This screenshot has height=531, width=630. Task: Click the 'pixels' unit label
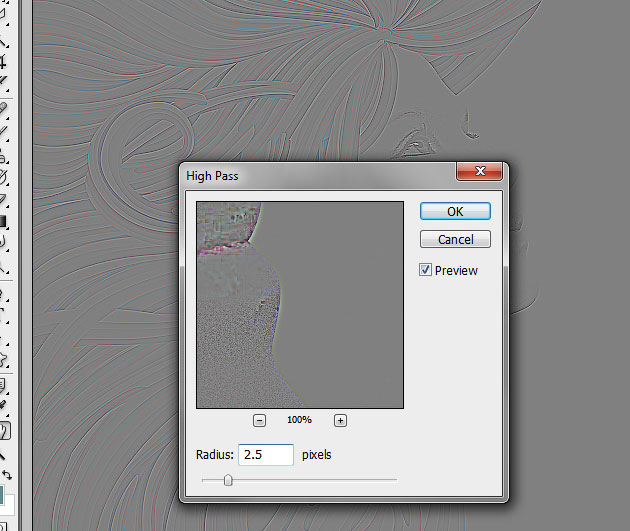coord(317,455)
